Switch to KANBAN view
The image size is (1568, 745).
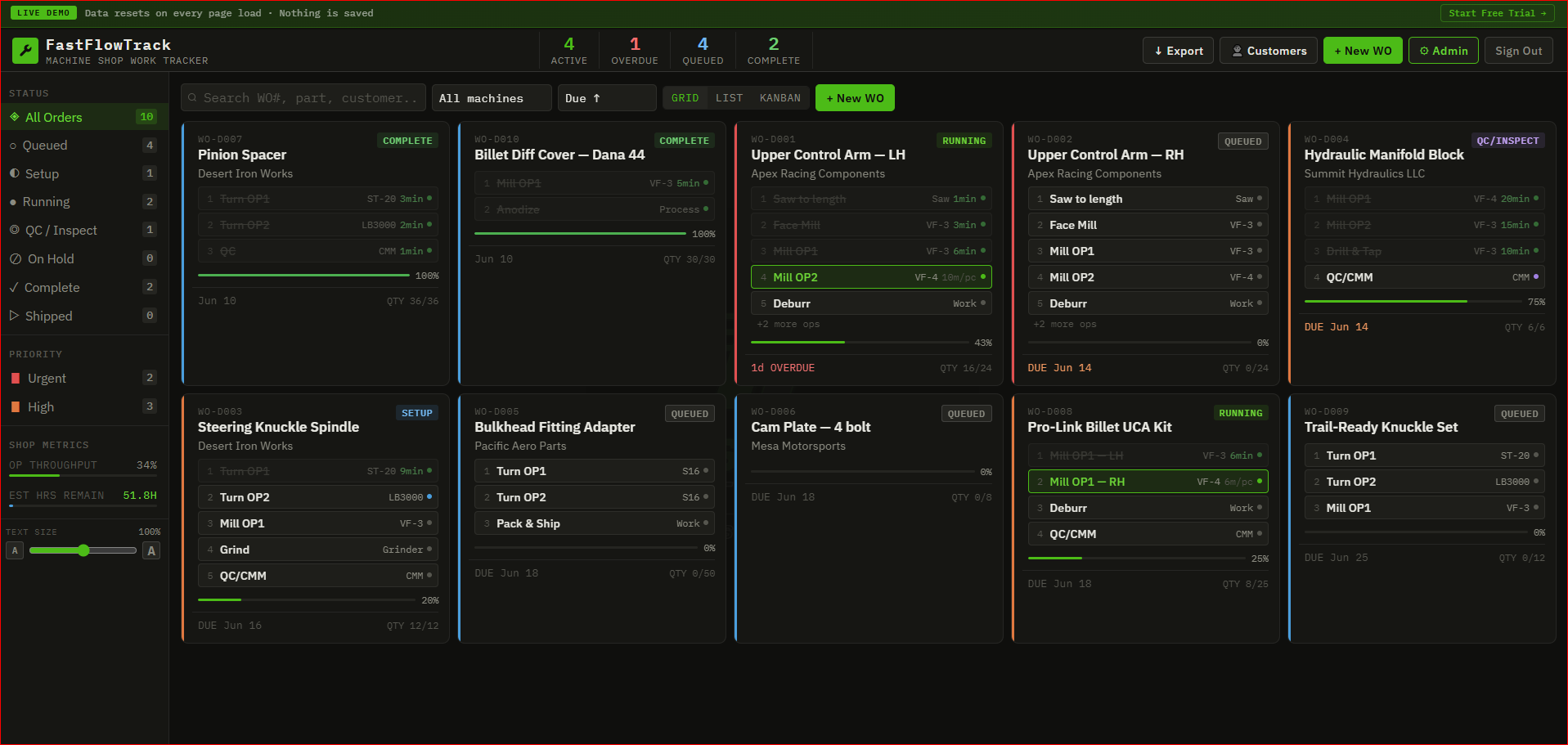[x=780, y=98]
